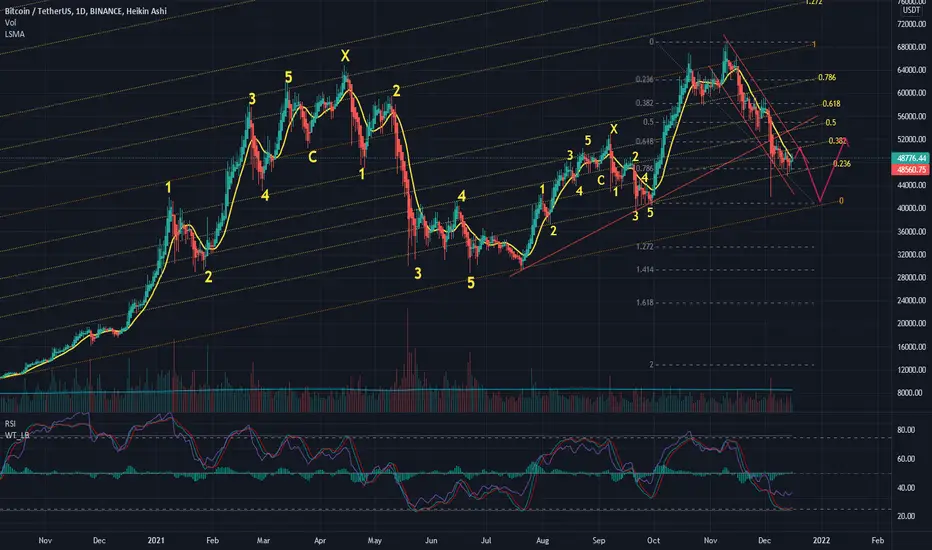Select the white 1.414 Fibonacci extension label
The height and width of the screenshot is (550, 932).
pyautogui.click(x=644, y=269)
